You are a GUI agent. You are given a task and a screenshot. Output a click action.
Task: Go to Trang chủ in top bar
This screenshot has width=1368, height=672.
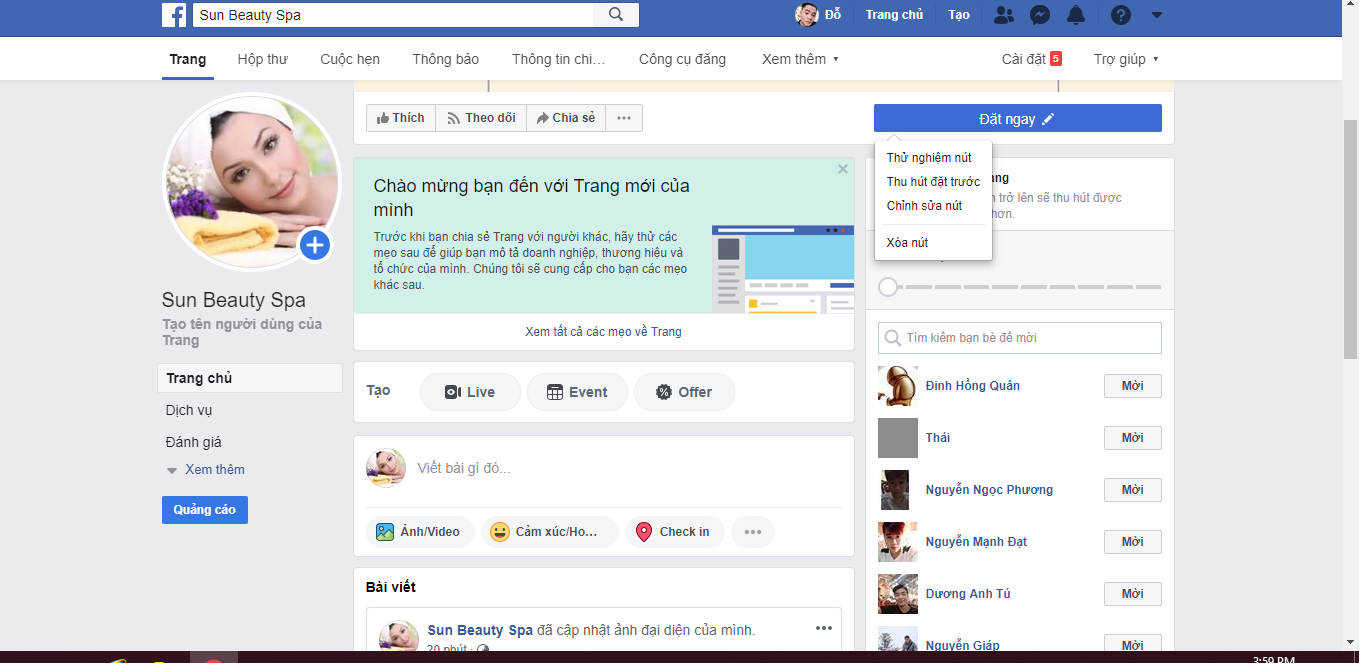(x=894, y=15)
